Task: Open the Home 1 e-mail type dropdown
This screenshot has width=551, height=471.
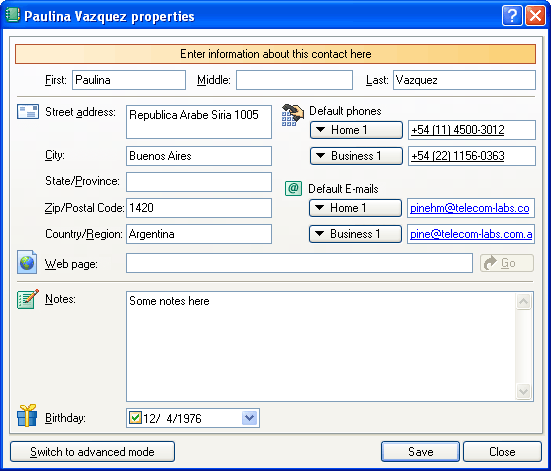Action: tap(355, 208)
